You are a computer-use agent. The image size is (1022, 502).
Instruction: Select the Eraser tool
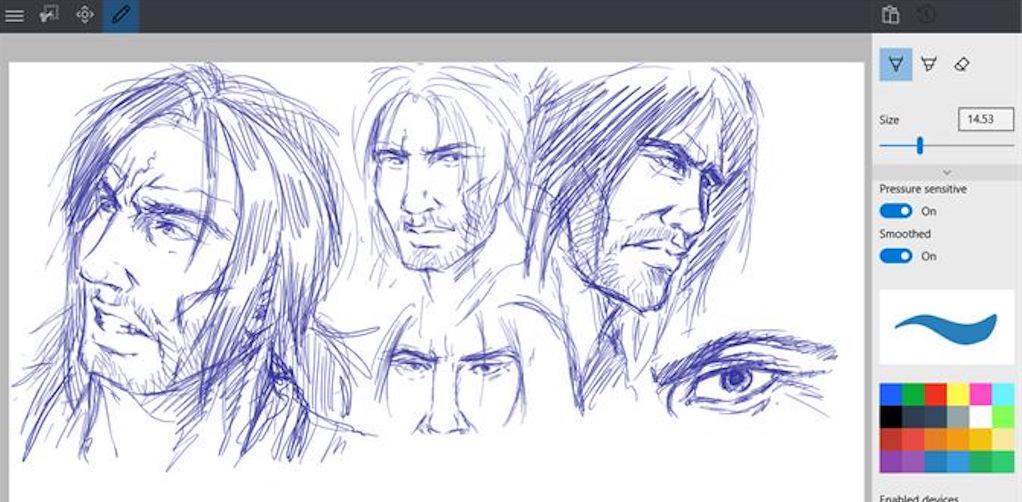click(x=961, y=64)
